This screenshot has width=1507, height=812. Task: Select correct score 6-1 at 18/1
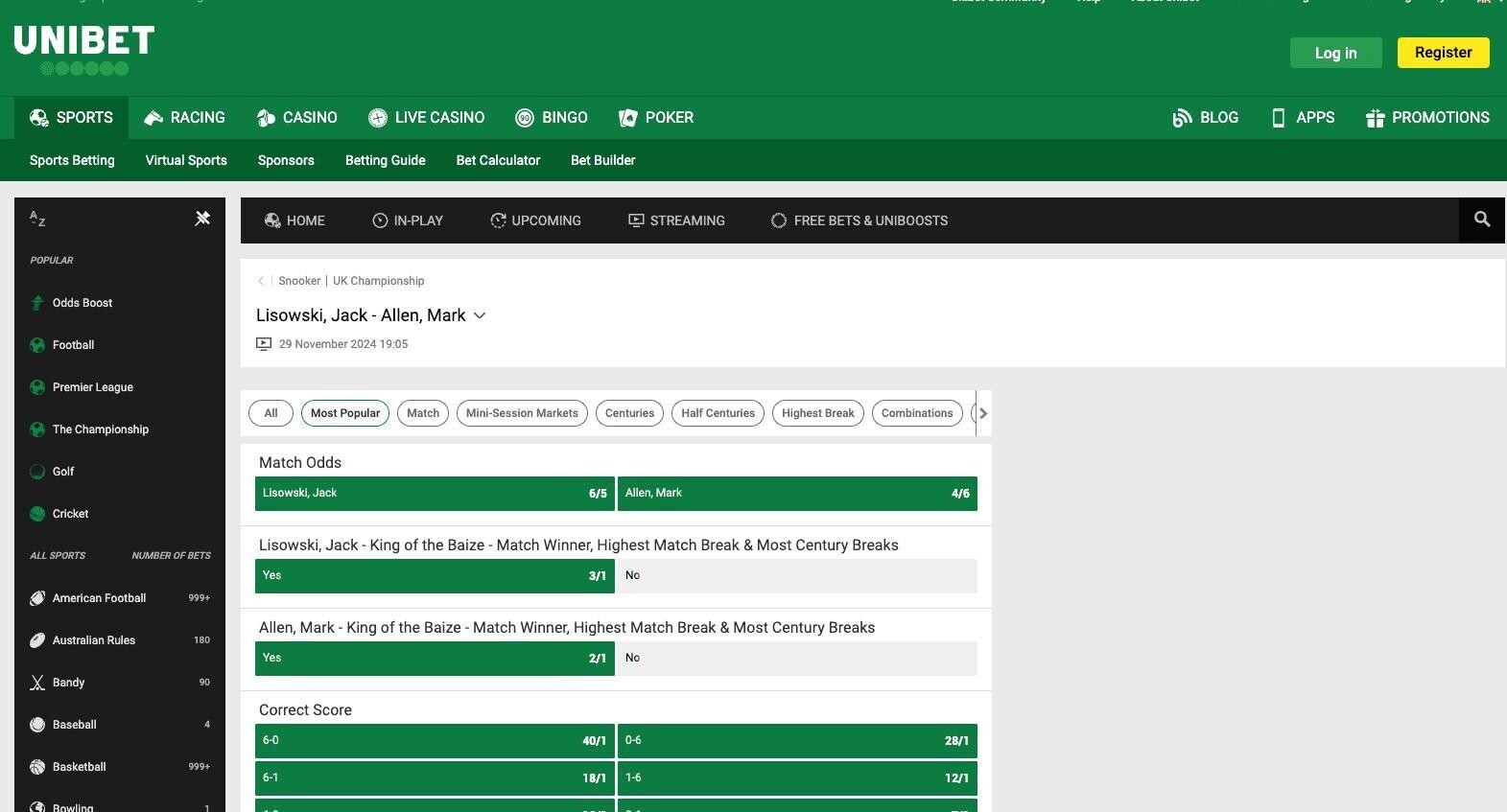(435, 778)
